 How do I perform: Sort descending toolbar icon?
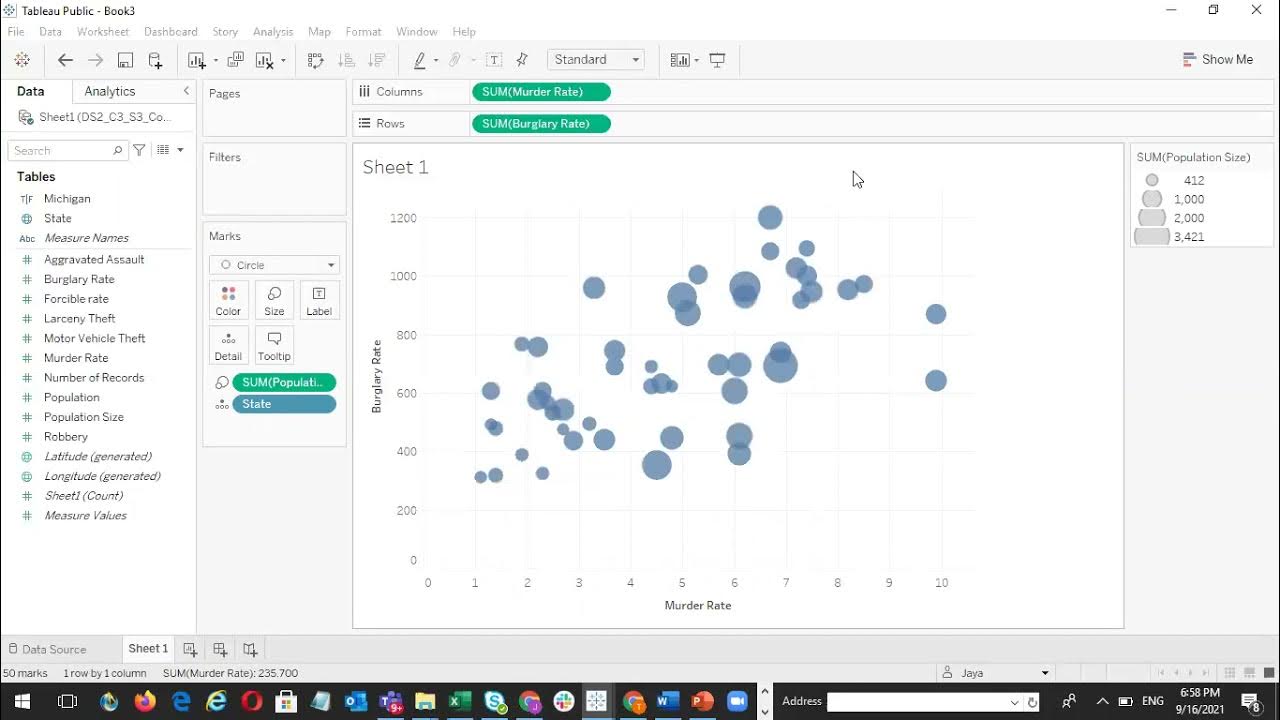(x=377, y=60)
